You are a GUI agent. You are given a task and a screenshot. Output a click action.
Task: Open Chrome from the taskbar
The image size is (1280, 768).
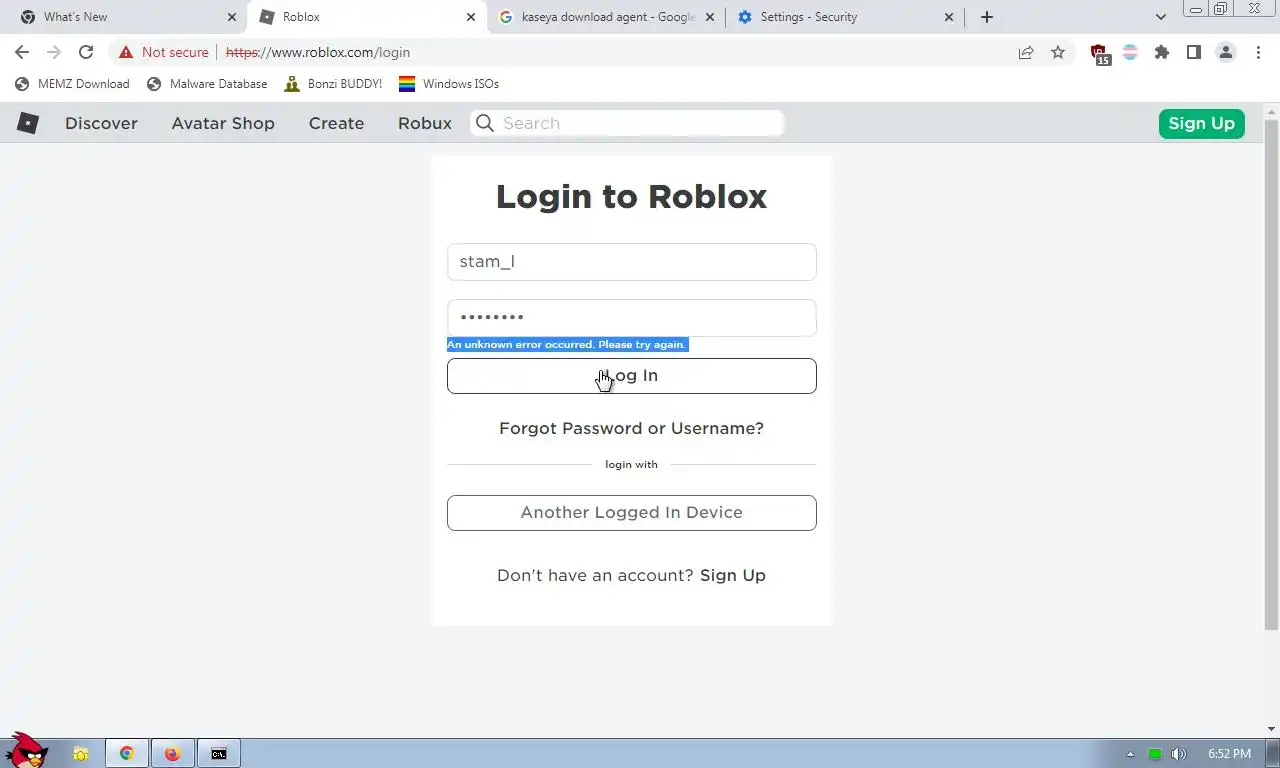click(127, 754)
